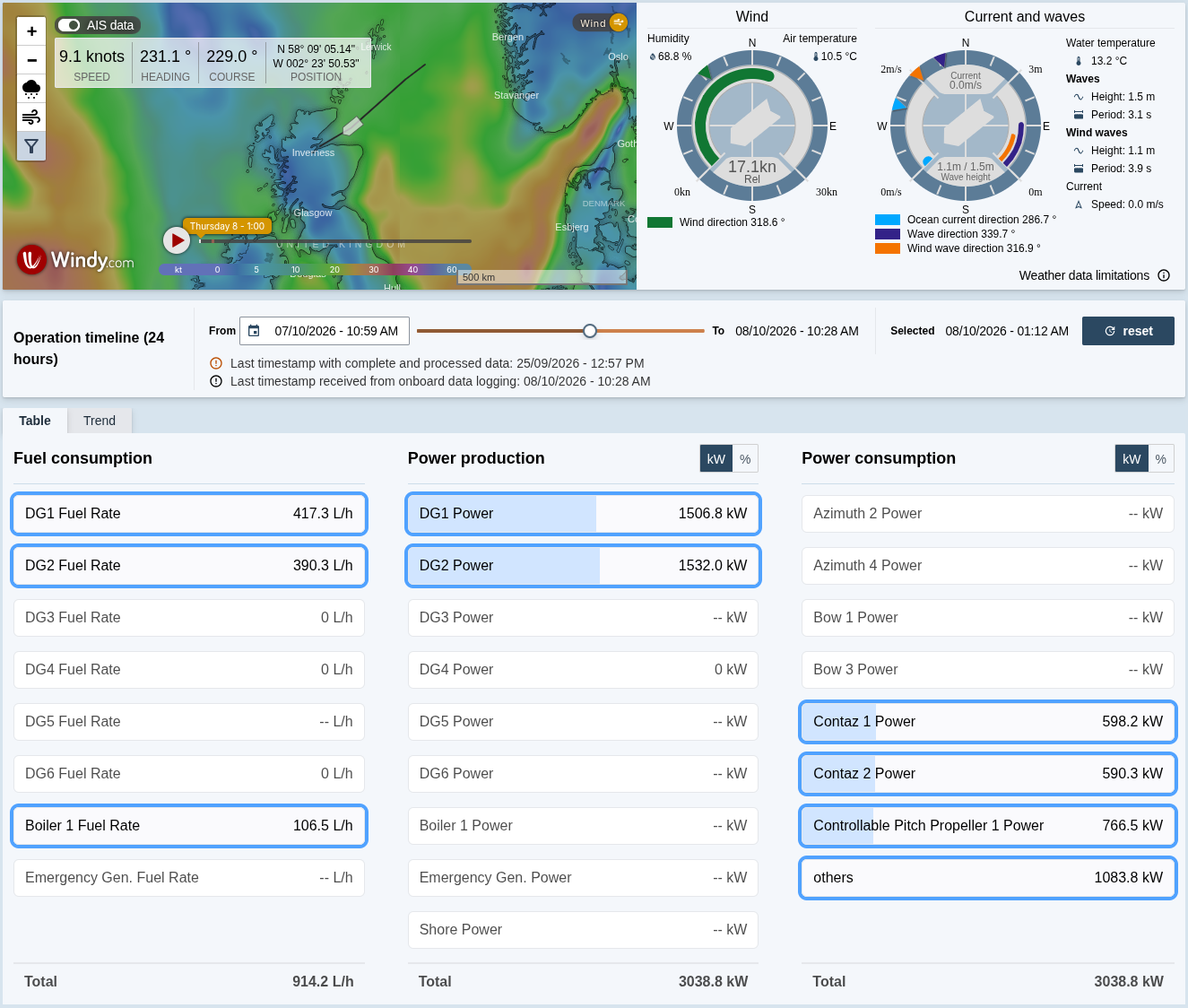
Task: Reset the operation timeline selection
Action: (x=1128, y=331)
